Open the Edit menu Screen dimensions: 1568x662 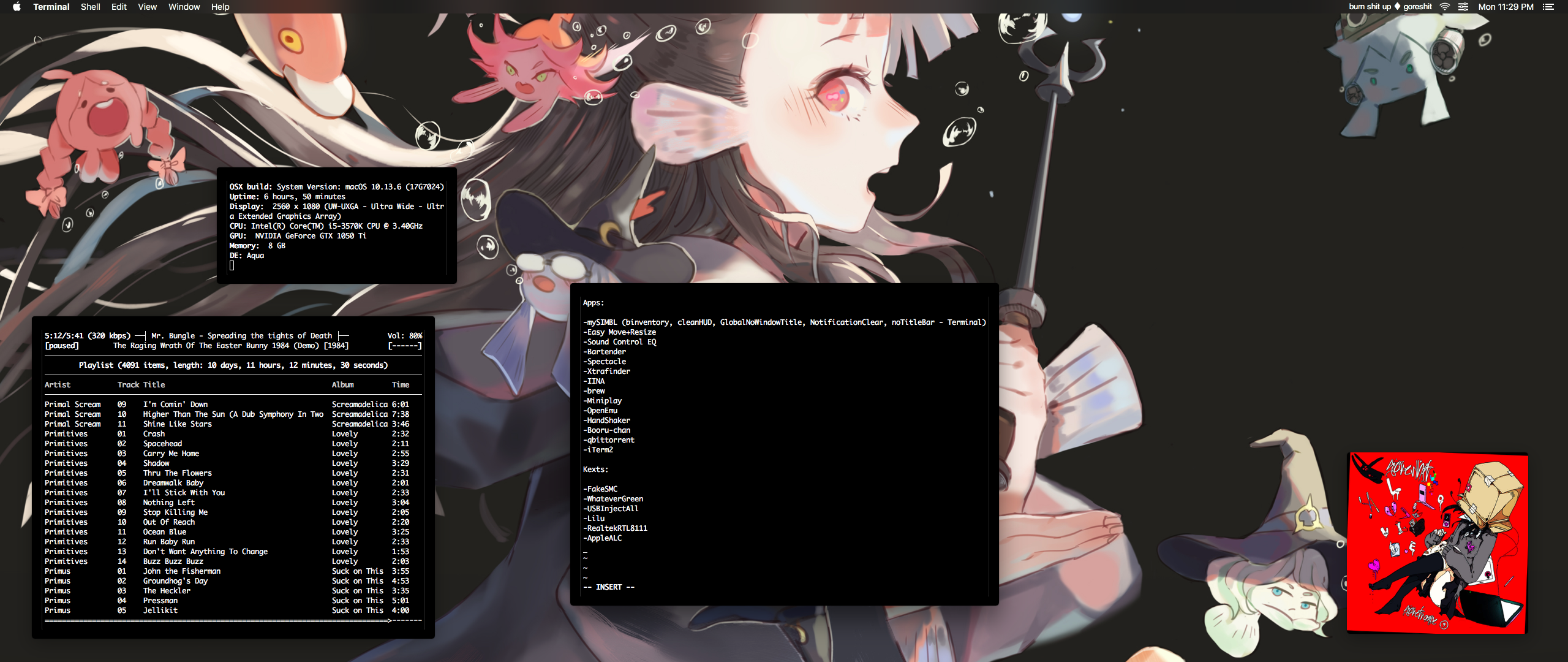(119, 7)
